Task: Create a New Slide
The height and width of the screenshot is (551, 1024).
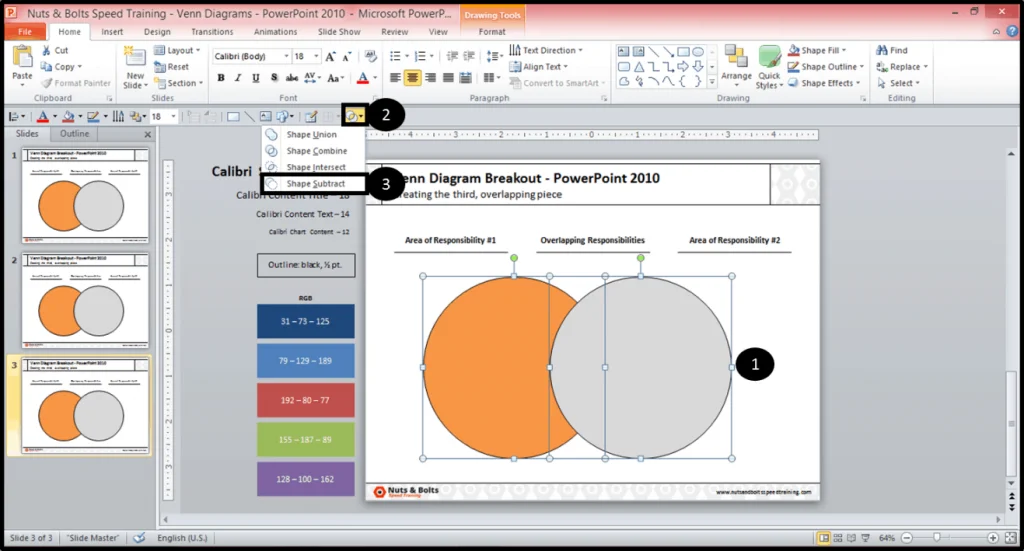Action: [135, 68]
